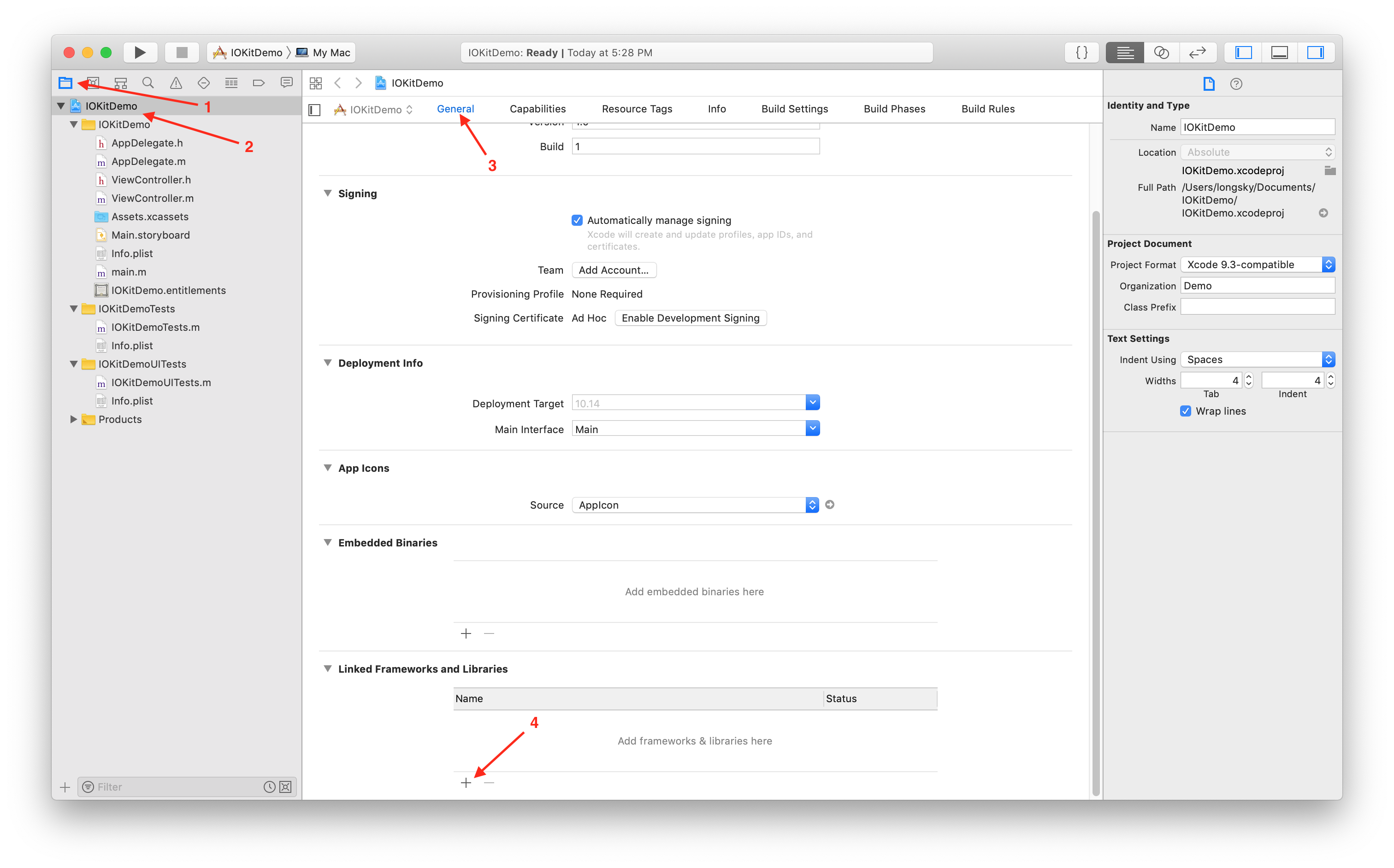Add a linked framework with plus button

[466, 782]
